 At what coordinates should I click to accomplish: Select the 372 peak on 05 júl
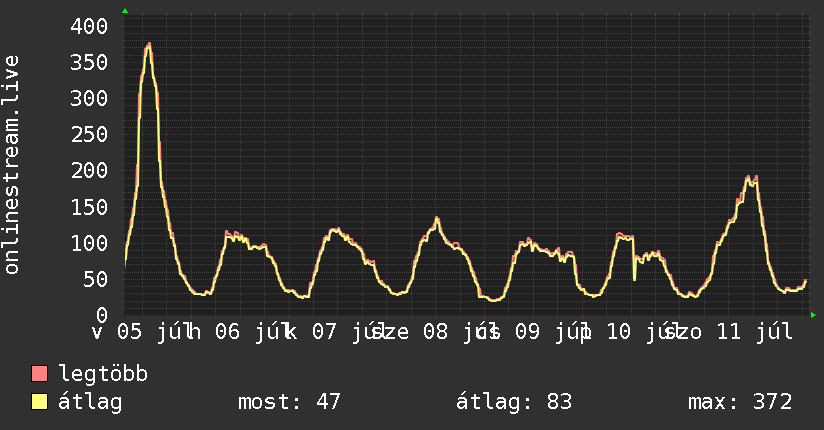tap(149, 45)
